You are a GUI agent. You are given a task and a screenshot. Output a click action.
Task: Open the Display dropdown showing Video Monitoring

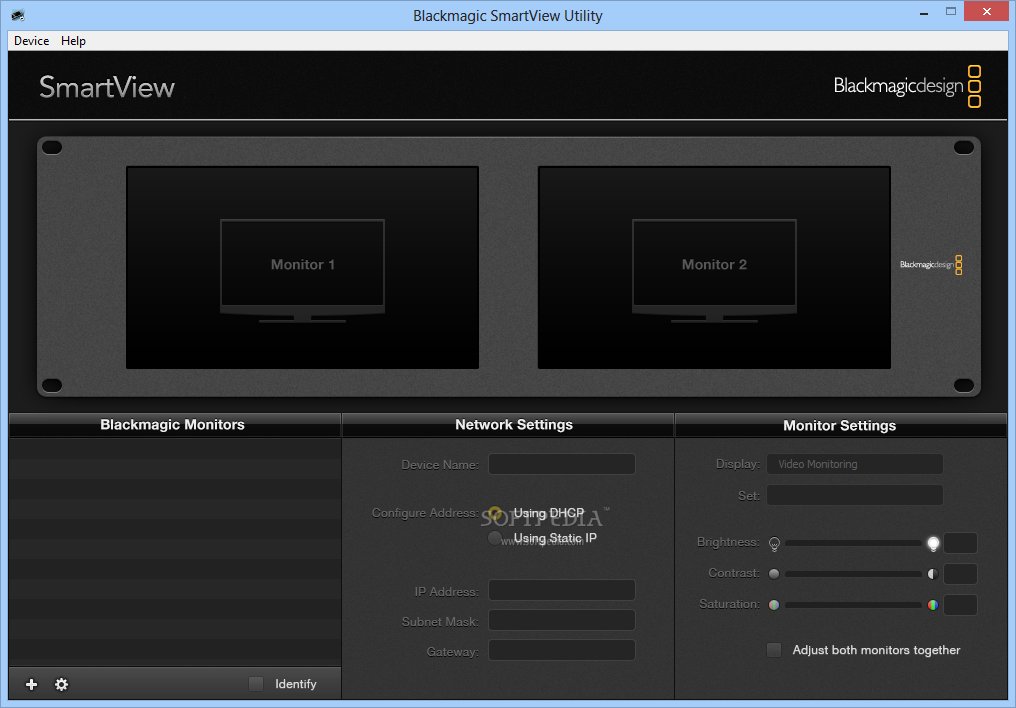(x=855, y=464)
